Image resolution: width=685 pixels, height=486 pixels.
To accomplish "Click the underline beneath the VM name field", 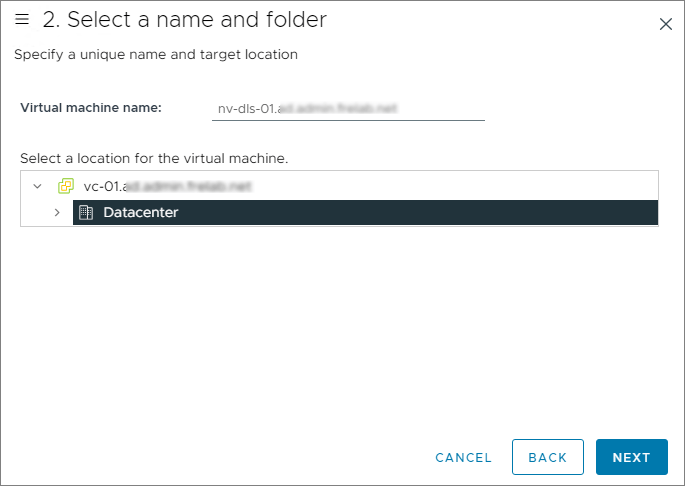I will 347,120.
